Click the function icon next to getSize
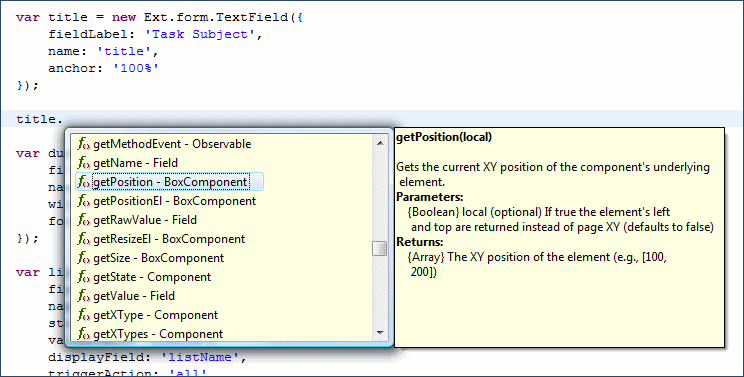 [84, 258]
